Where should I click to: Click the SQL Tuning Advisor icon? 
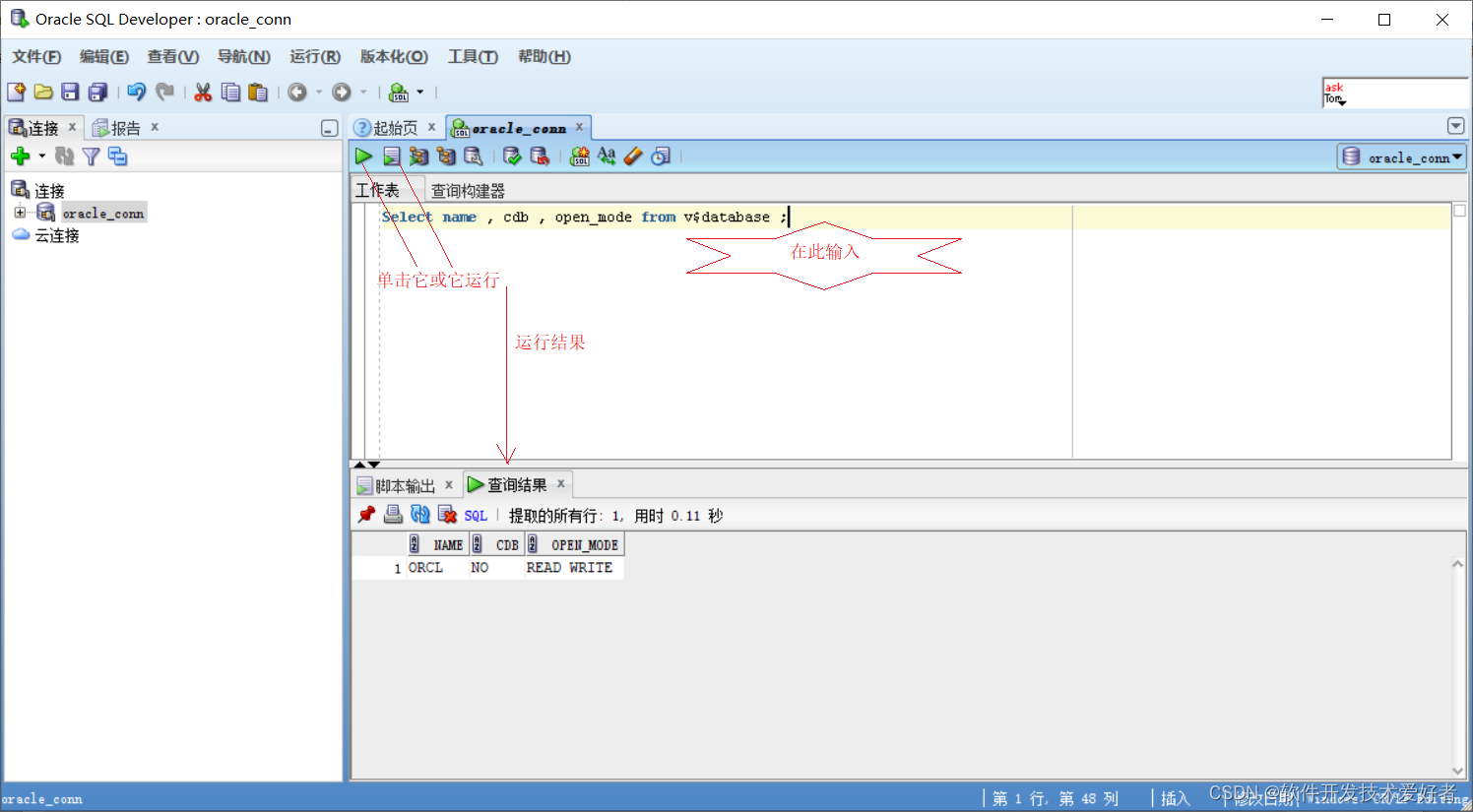point(474,156)
